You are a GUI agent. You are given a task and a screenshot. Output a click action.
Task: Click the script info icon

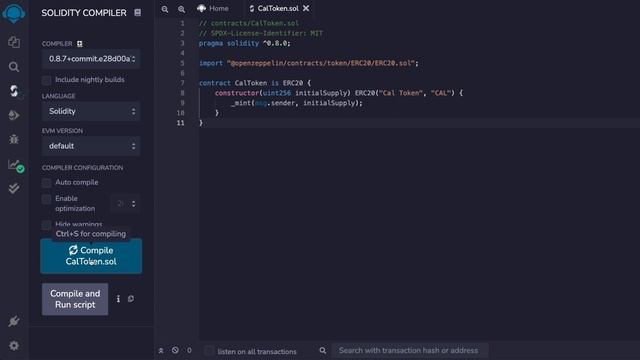pyautogui.click(x=118, y=299)
